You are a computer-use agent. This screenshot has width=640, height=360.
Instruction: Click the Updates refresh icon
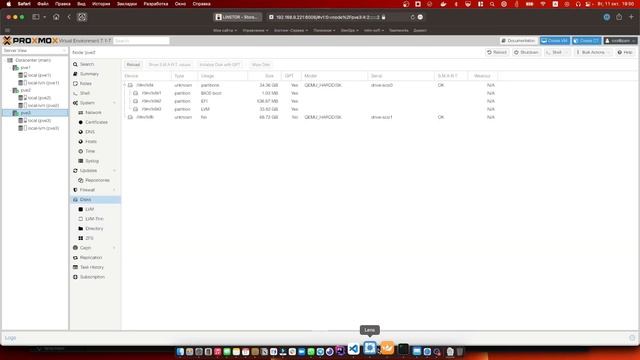[x=75, y=171]
